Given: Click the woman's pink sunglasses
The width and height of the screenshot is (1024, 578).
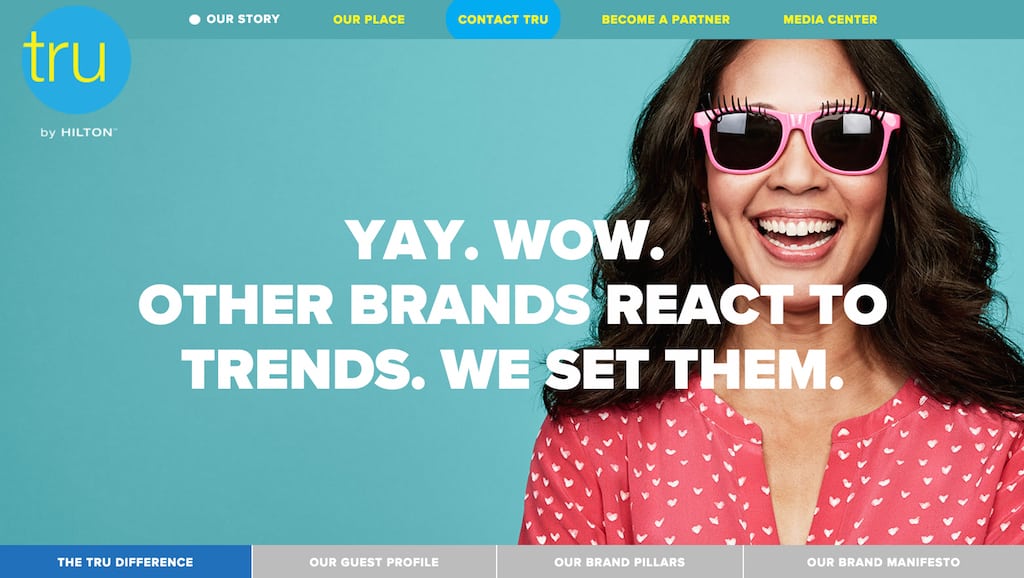Looking at the screenshot, I should (796, 139).
